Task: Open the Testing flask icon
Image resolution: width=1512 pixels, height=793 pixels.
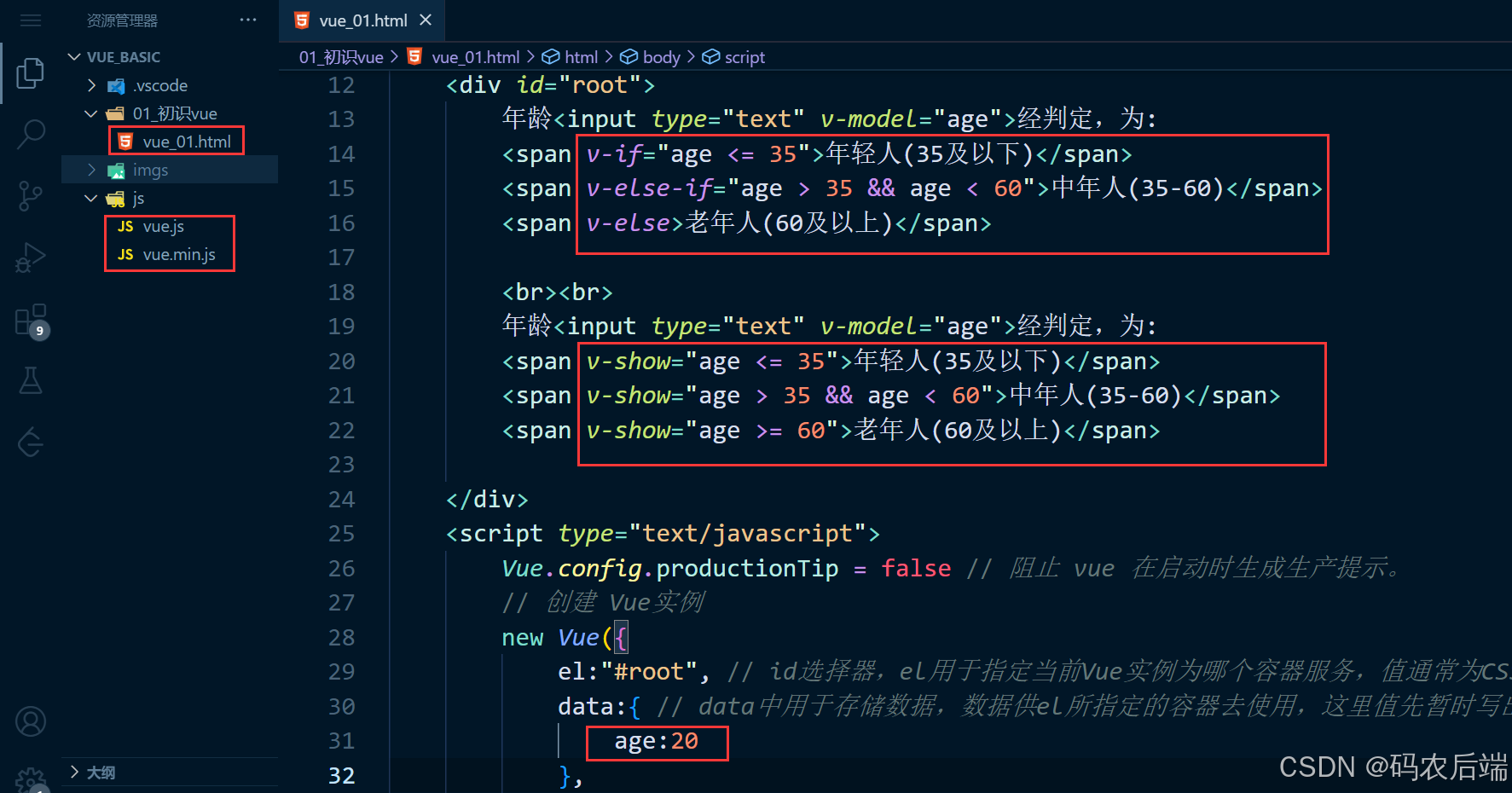Action: (30, 380)
